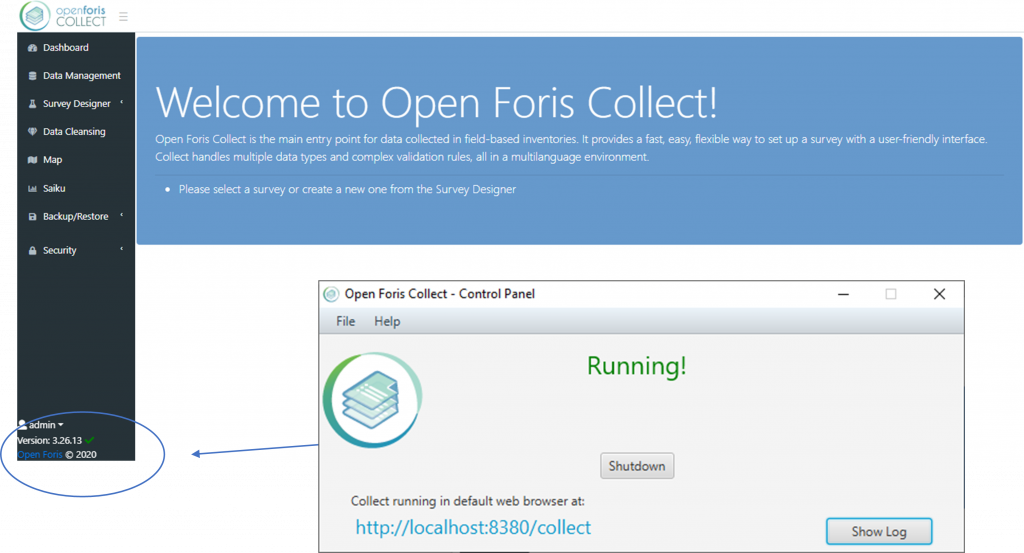The image size is (1024, 553).
Task: Open the localhost:8380/collect link
Action: pos(473,528)
